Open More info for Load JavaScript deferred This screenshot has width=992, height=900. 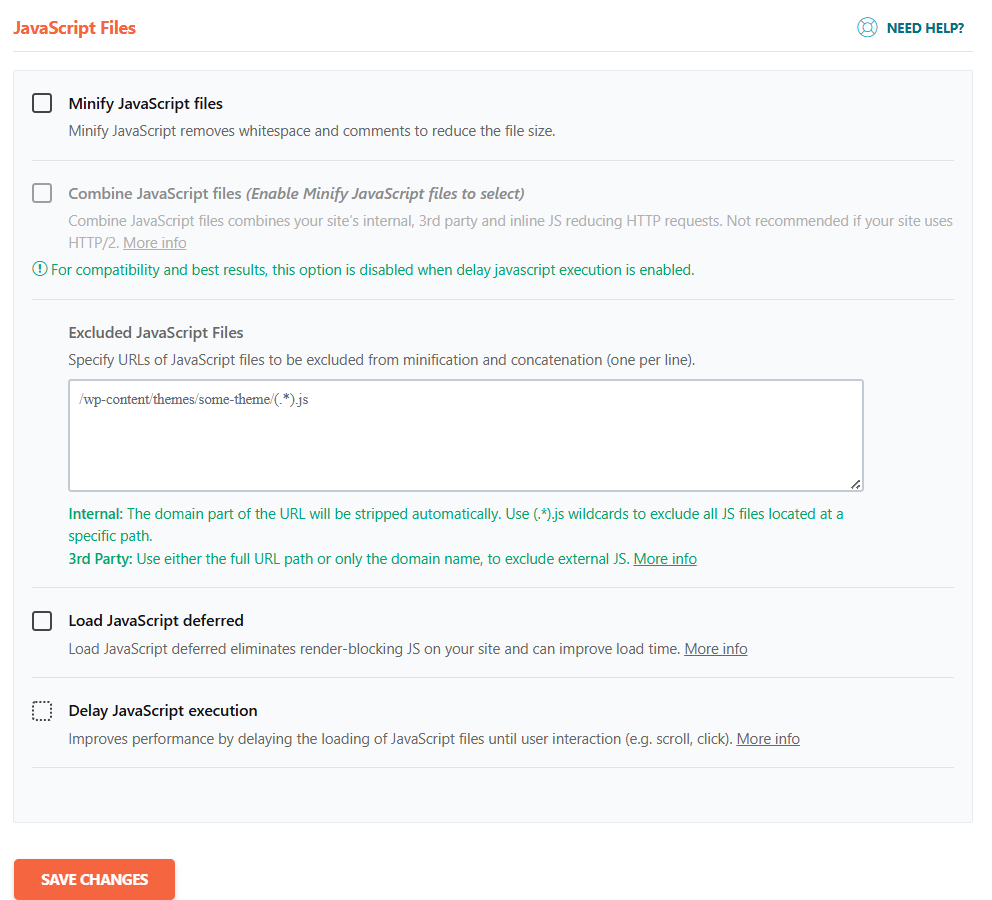[x=715, y=649]
